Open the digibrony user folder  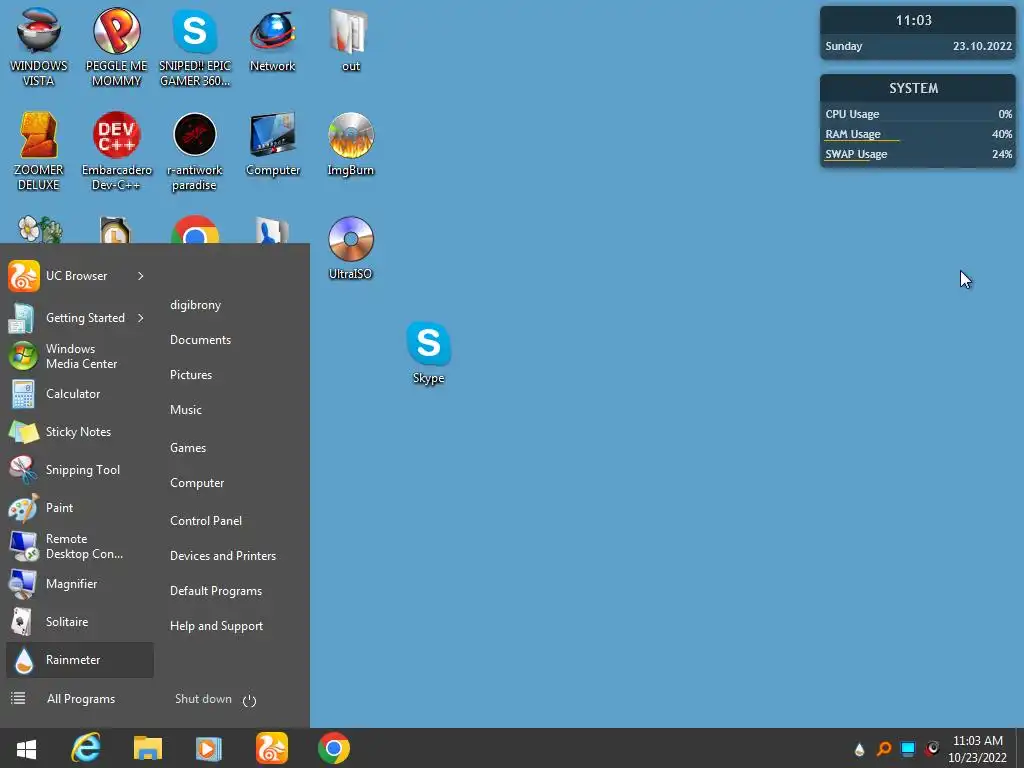point(195,305)
